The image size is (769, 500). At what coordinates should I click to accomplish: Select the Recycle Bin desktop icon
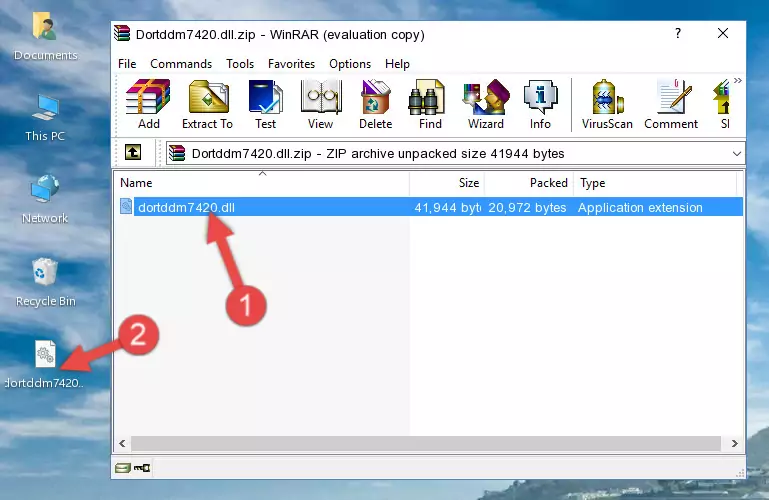pos(45,283)
